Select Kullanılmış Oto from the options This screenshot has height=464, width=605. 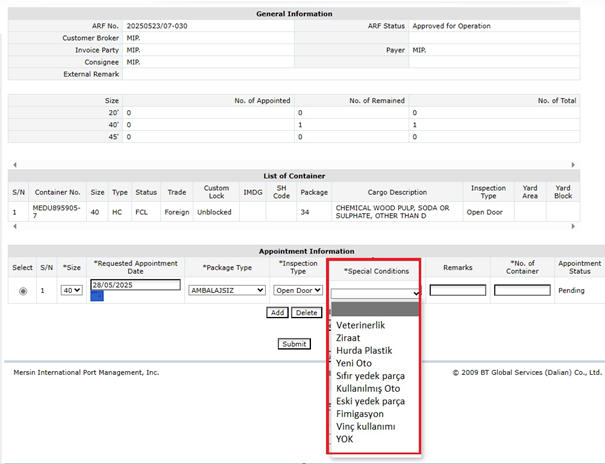368,388
